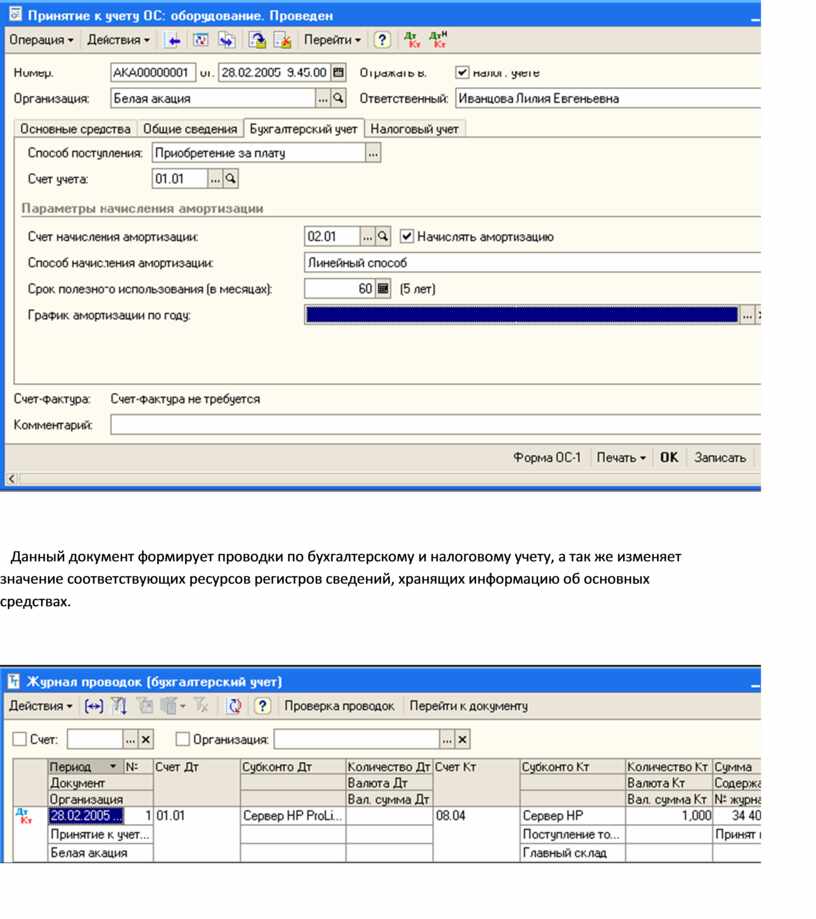Click the double-arrow input-based-on icon
Image resolution: width=816 pixels, height=919 pixels.
226,40
